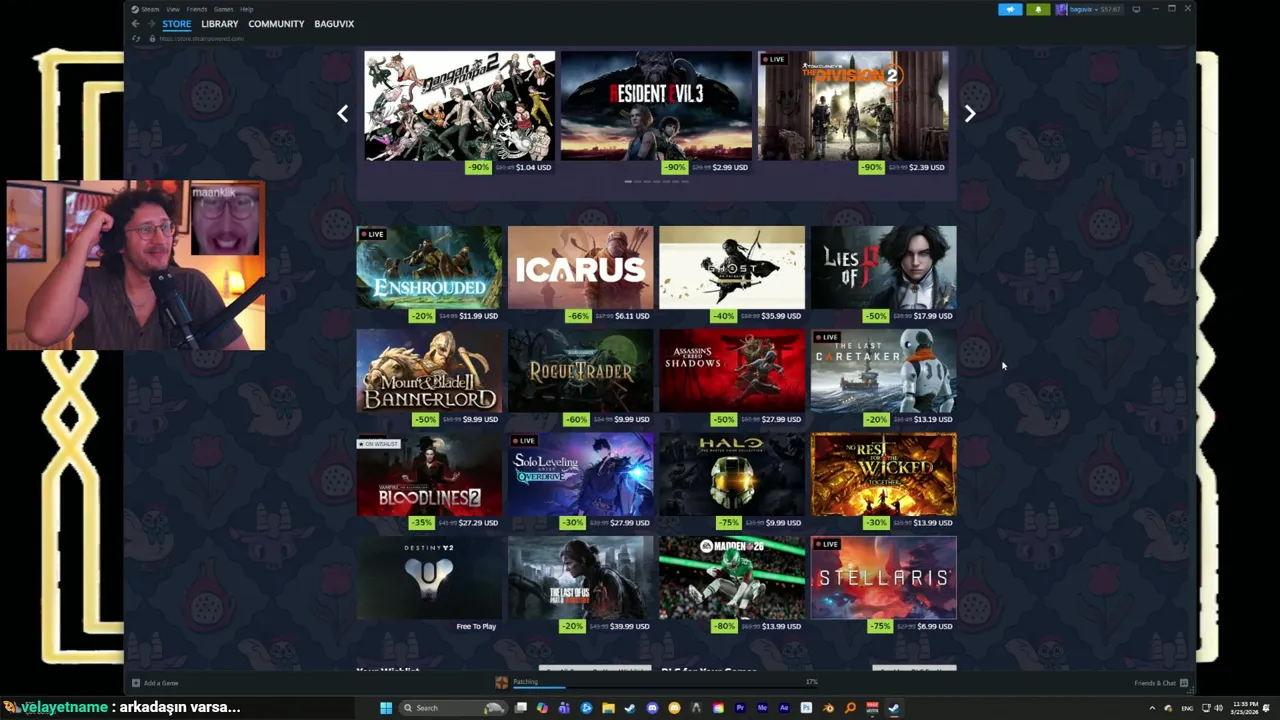Open Microsoft Teams from the taskbar
The image size is (1280, 720).
tap(564, 708)
